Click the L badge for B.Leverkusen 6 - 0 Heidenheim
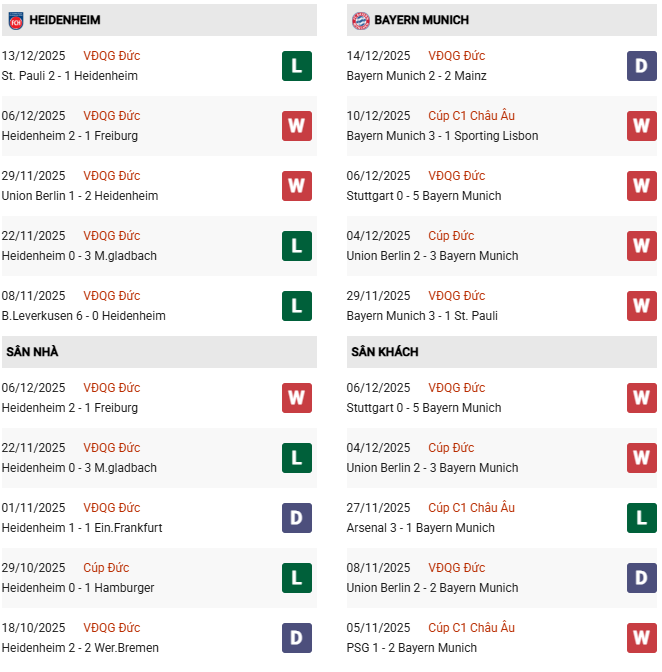Viewport: 662px width, 672px height. (297, 306)
